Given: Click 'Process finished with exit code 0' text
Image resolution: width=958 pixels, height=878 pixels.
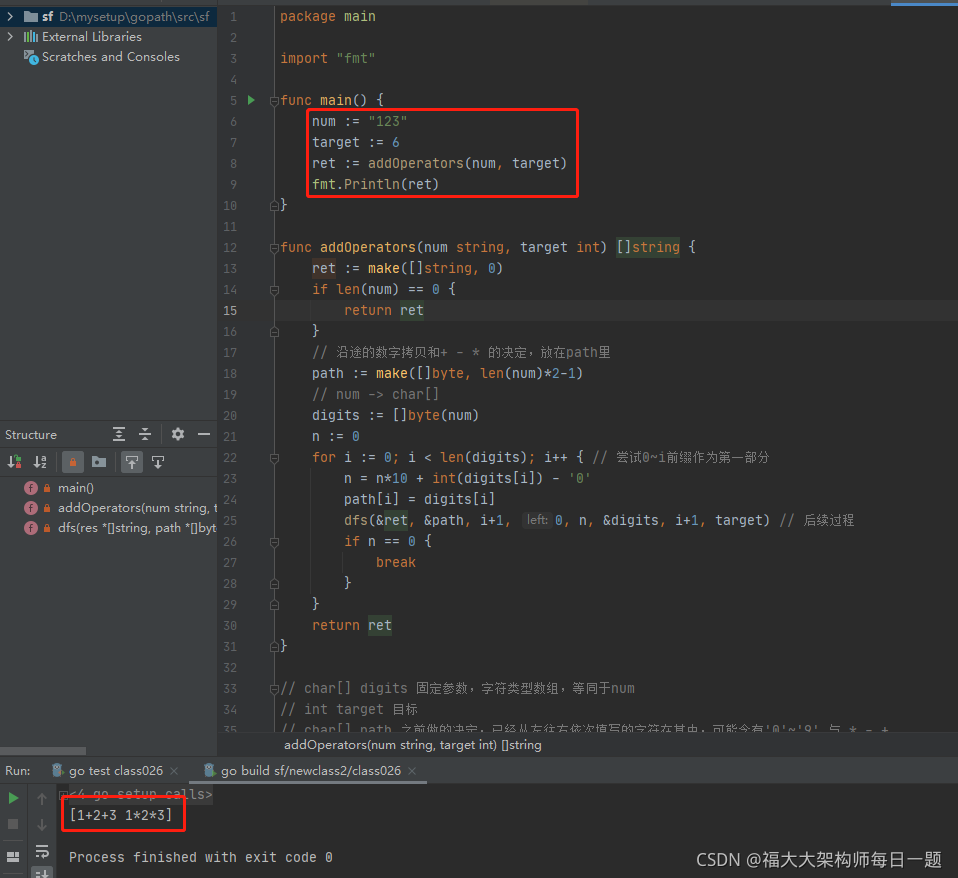Looking at the screenshot, I should [200, 857].
